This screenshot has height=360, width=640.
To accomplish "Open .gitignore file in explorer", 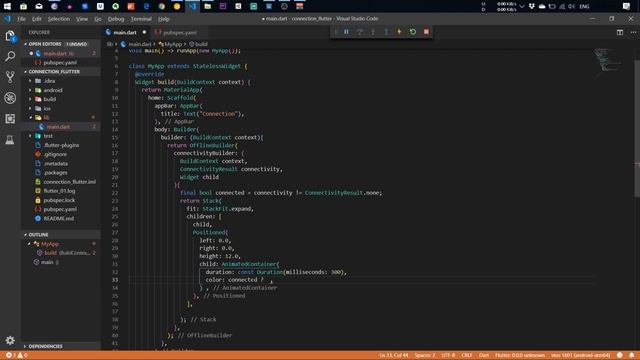I will (55, 154).
